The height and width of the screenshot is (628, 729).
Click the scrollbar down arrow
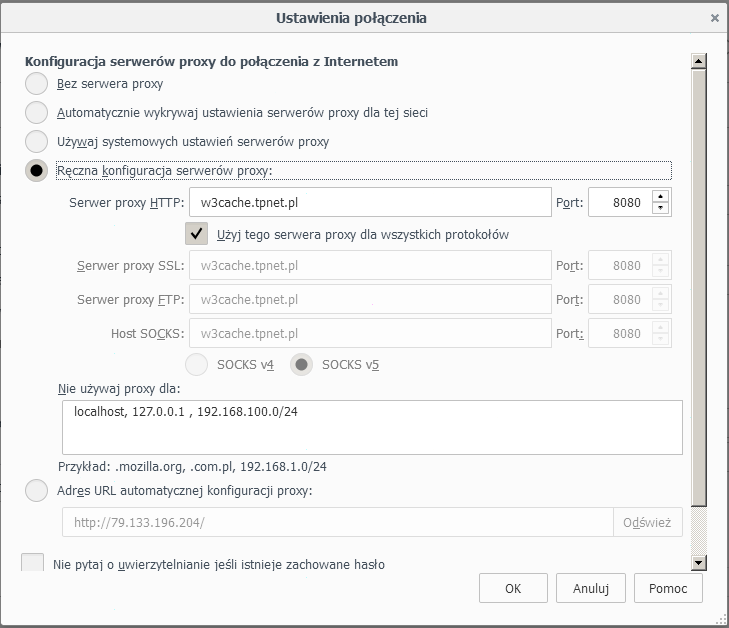699,563
